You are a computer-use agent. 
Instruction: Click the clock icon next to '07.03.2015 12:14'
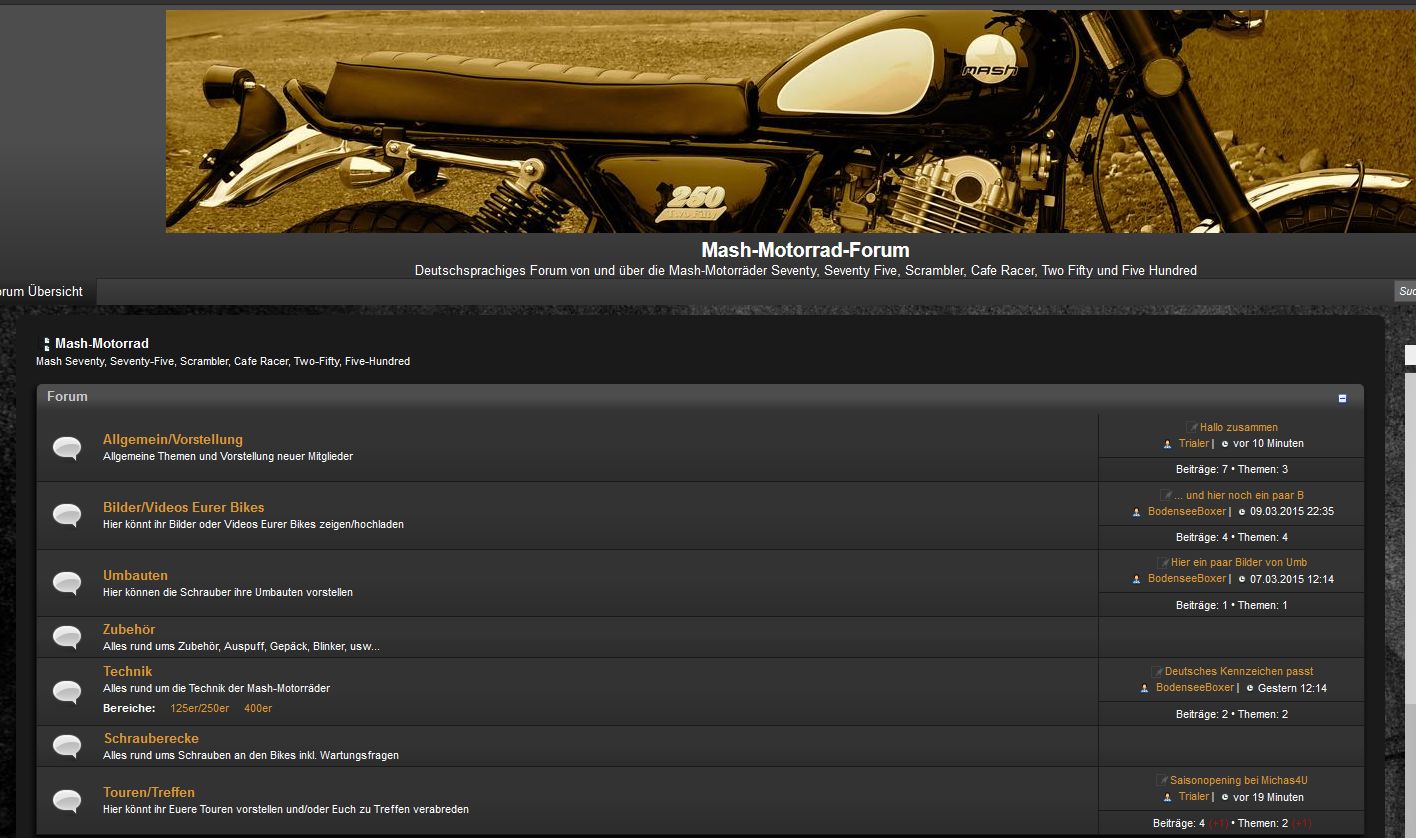1241,579
